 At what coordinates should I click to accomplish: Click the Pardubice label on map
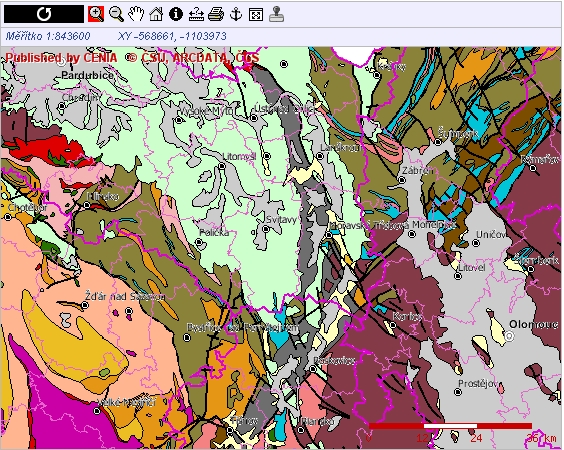coord(87,75)
